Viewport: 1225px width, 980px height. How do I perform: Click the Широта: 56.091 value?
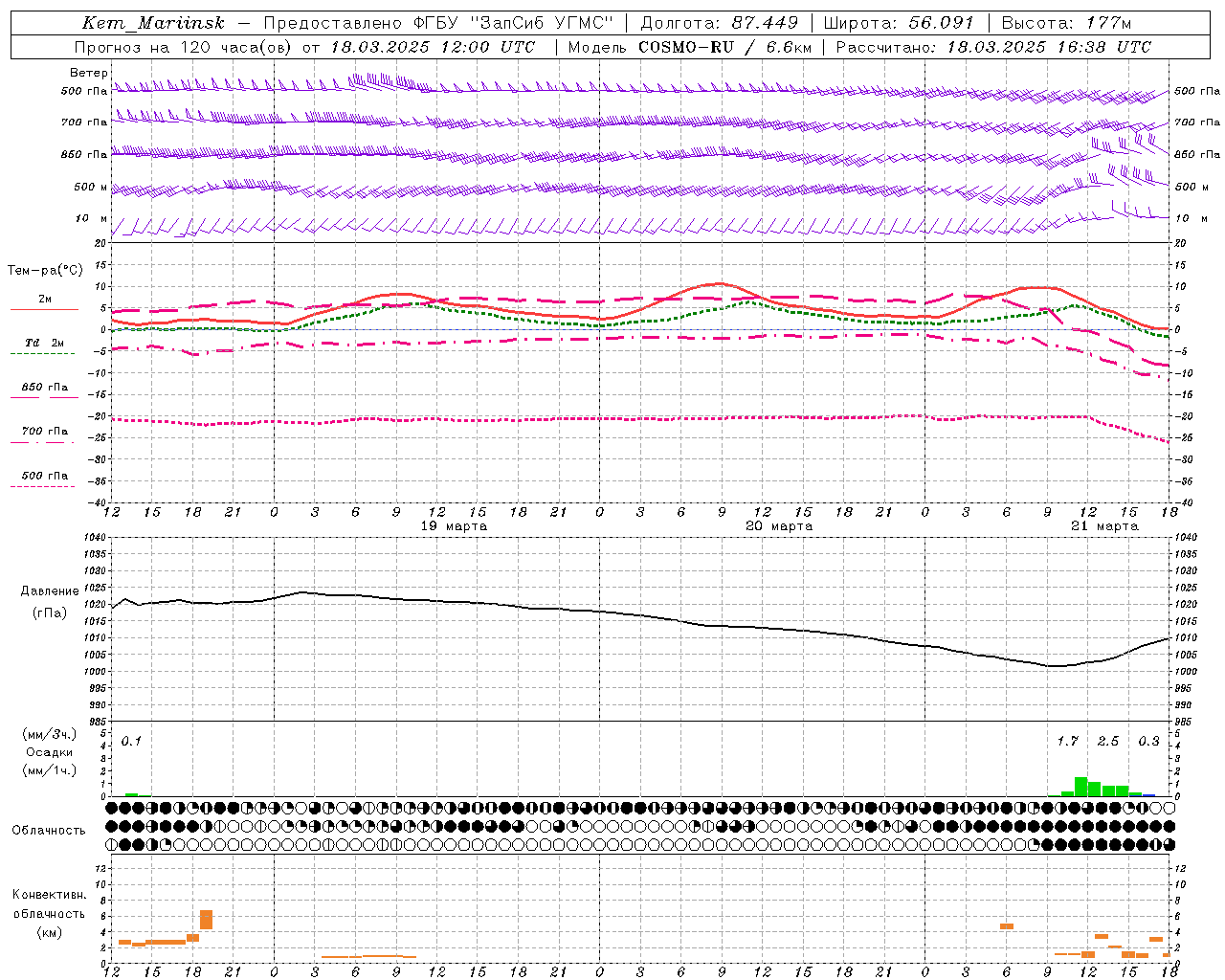pos(899,23)
